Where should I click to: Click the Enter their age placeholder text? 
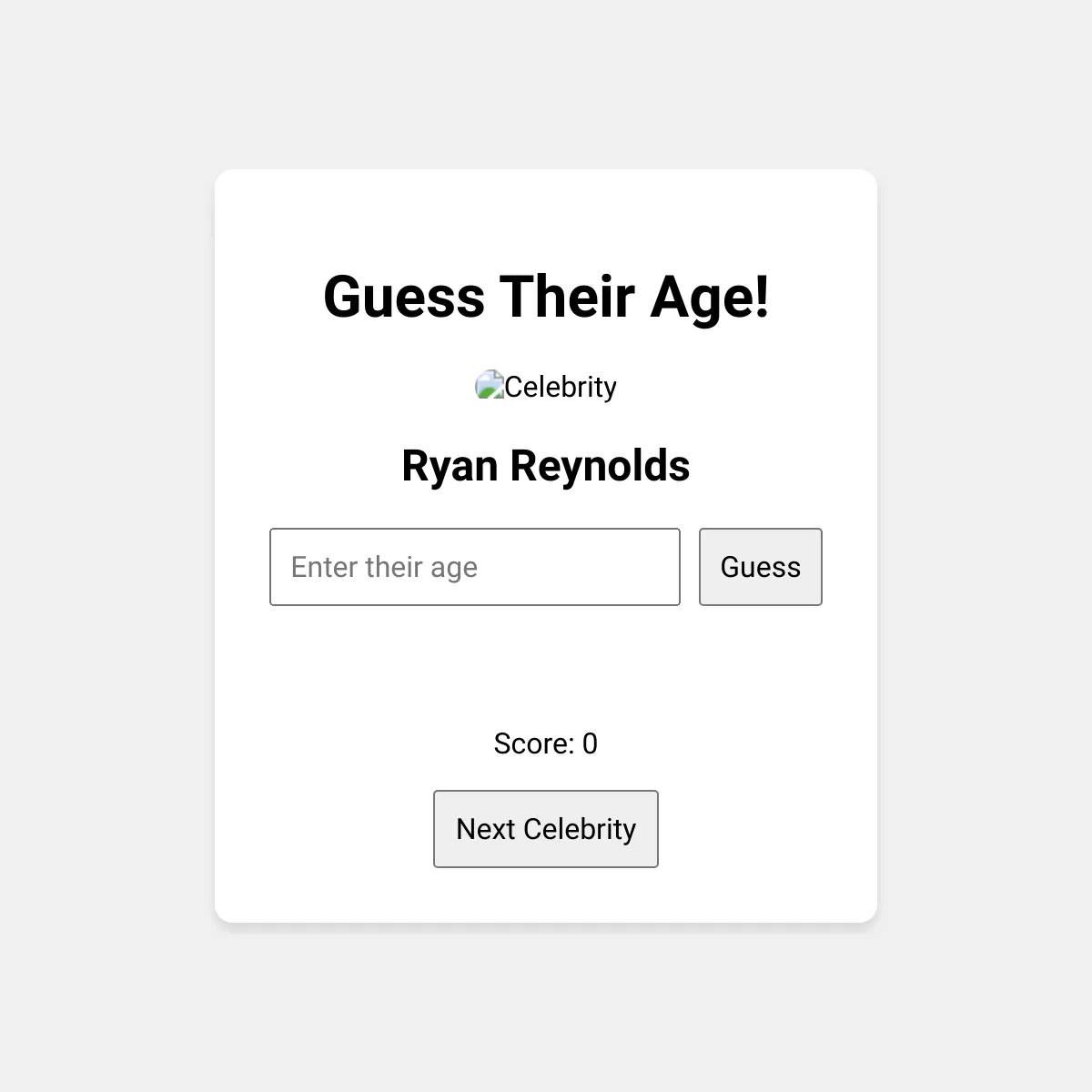click(x=384, y=567)
